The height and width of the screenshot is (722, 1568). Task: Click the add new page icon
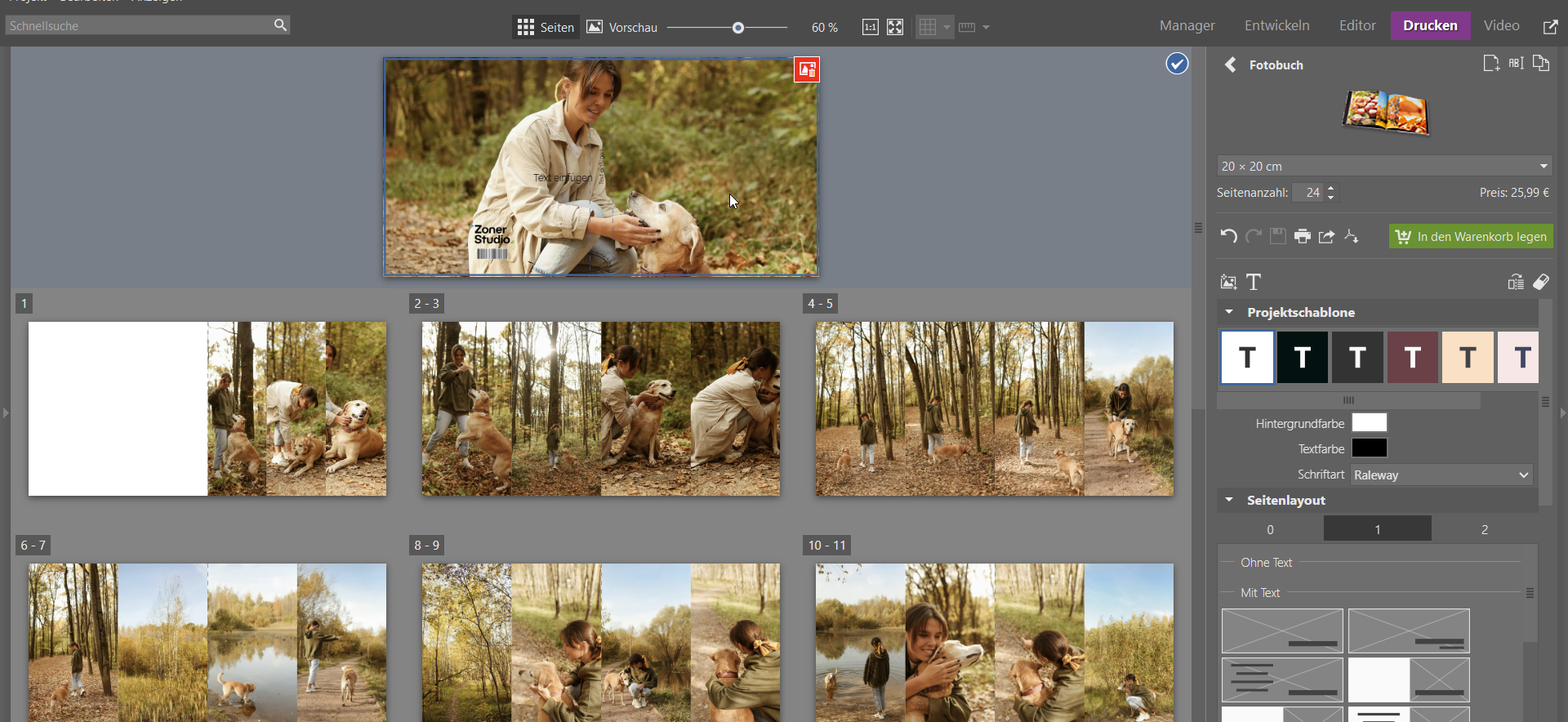(x=1491, y=65)
